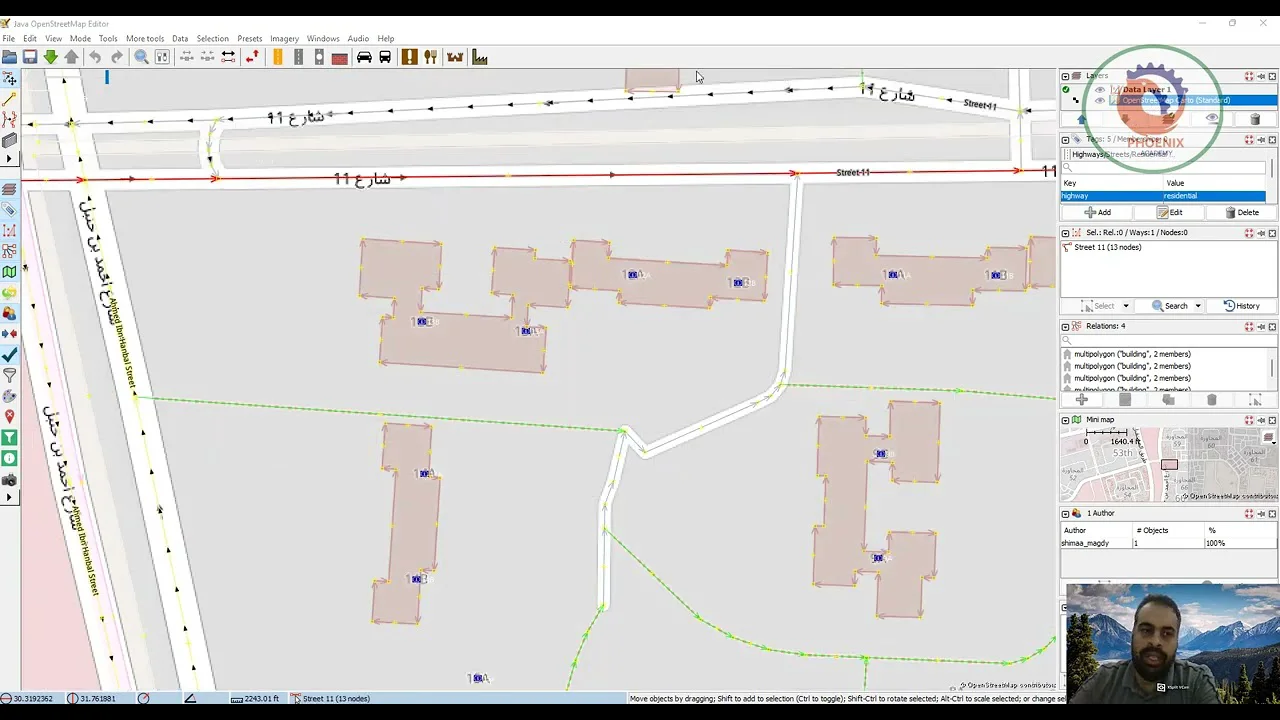Viewport: 1280px width, 720px height.
Task: Open the Imagery menu
Action: (x=284, y=39)
